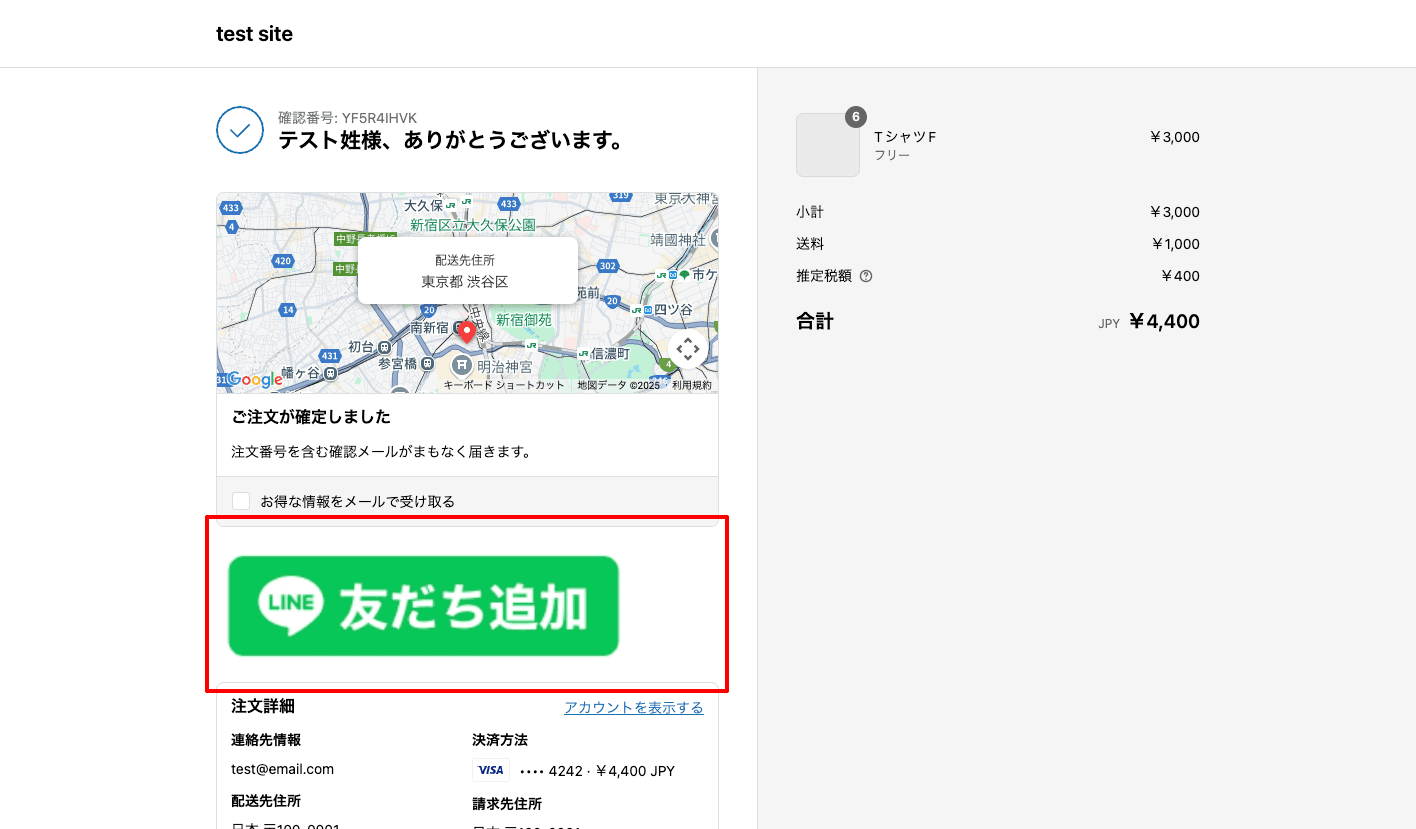Click the LINE 友だち追加 button
Image resolution: width=1416 pixels, height=829 pixels.
(x=423, y=606)
